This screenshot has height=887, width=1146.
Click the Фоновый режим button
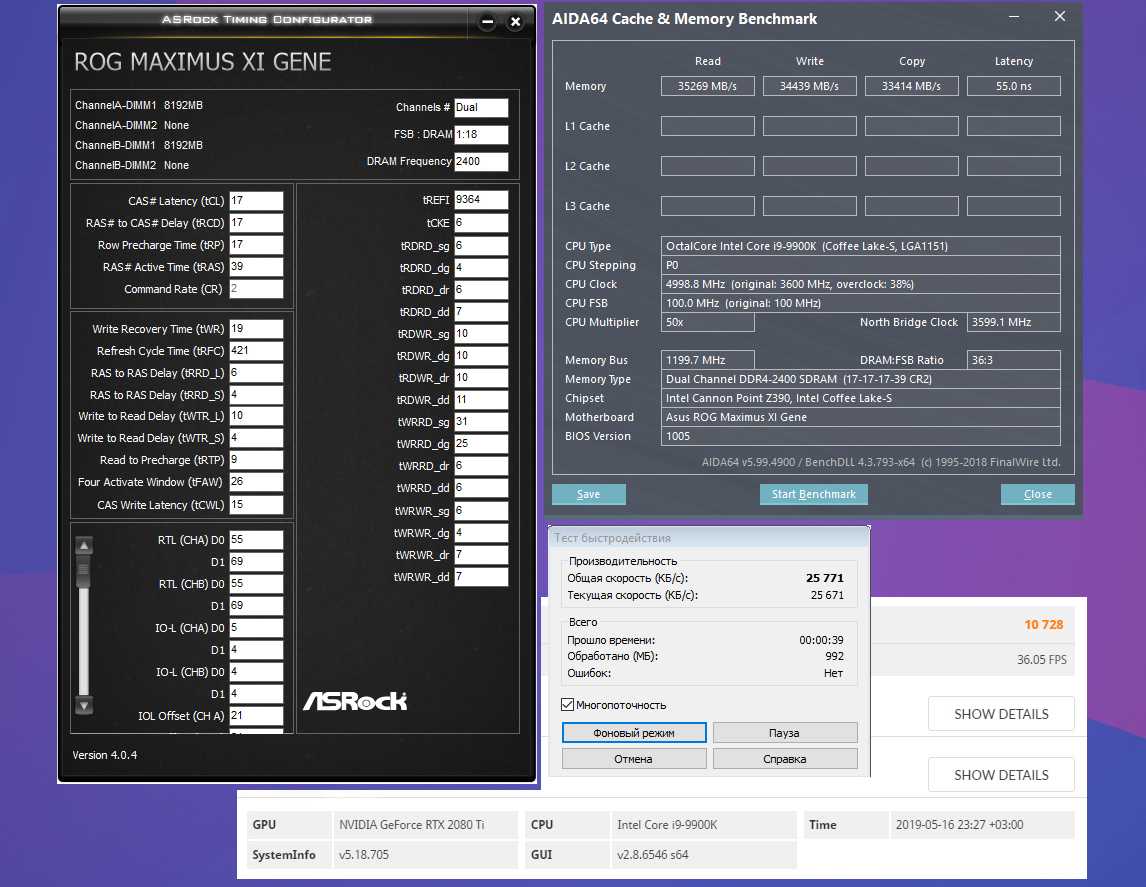click(634, 733)
